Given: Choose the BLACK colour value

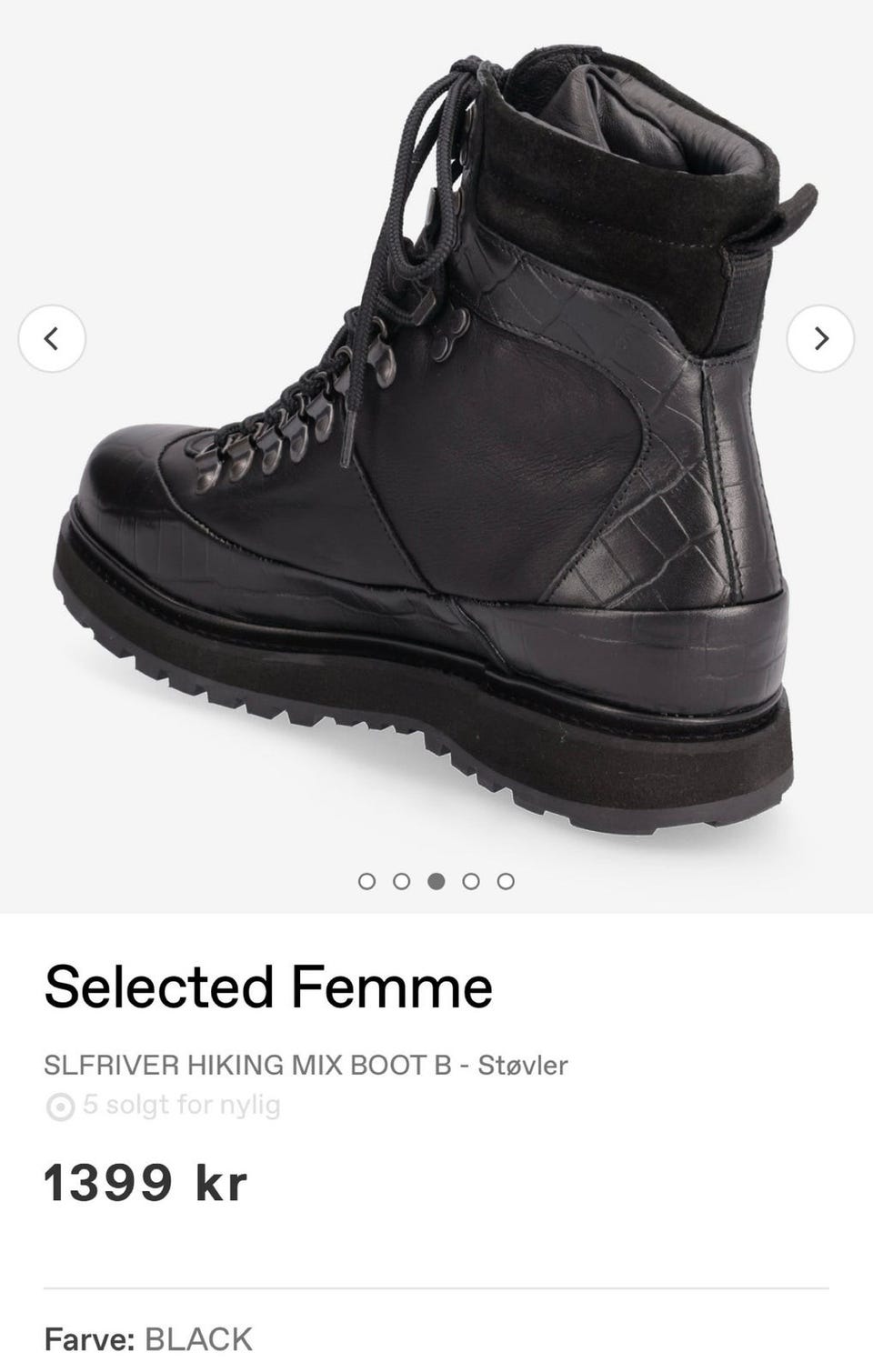Looking at the screenshot, I should [x=198, y=1339].
